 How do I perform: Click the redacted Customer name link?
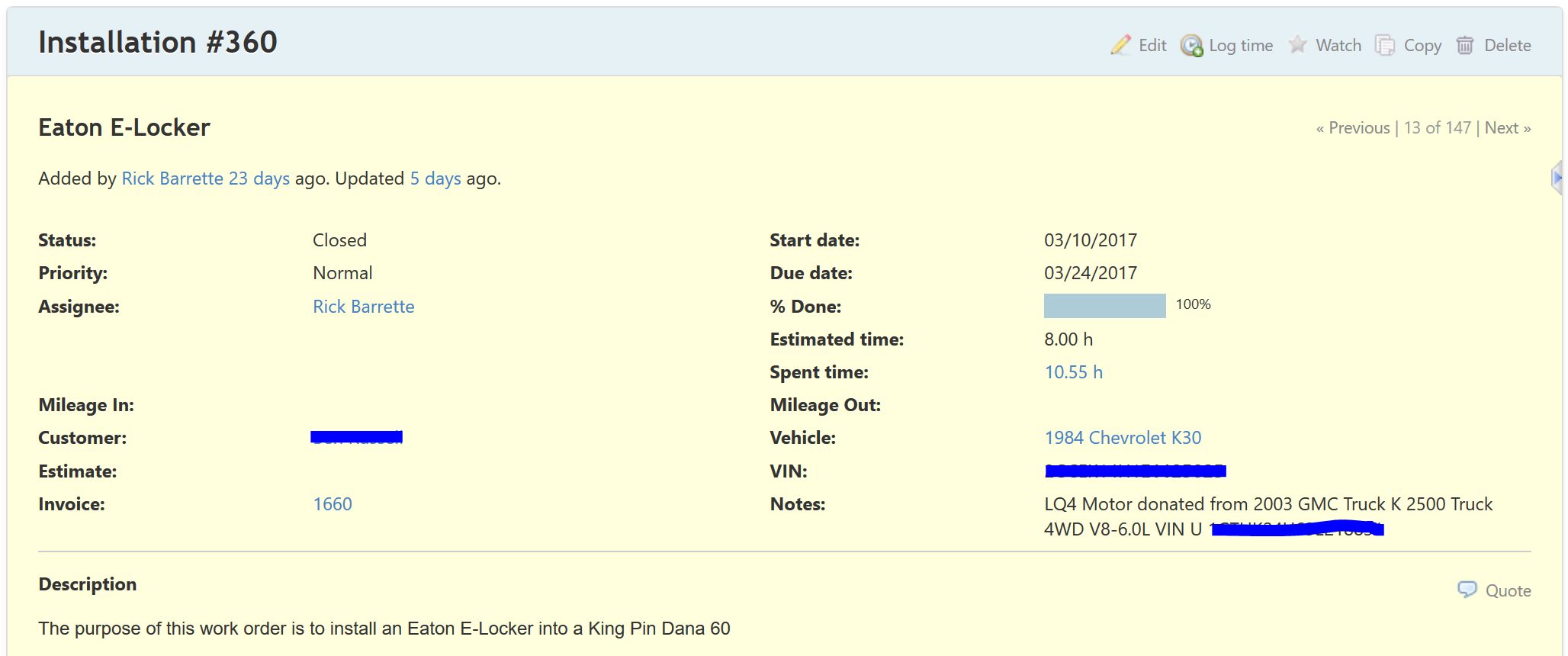coord(357,437)
